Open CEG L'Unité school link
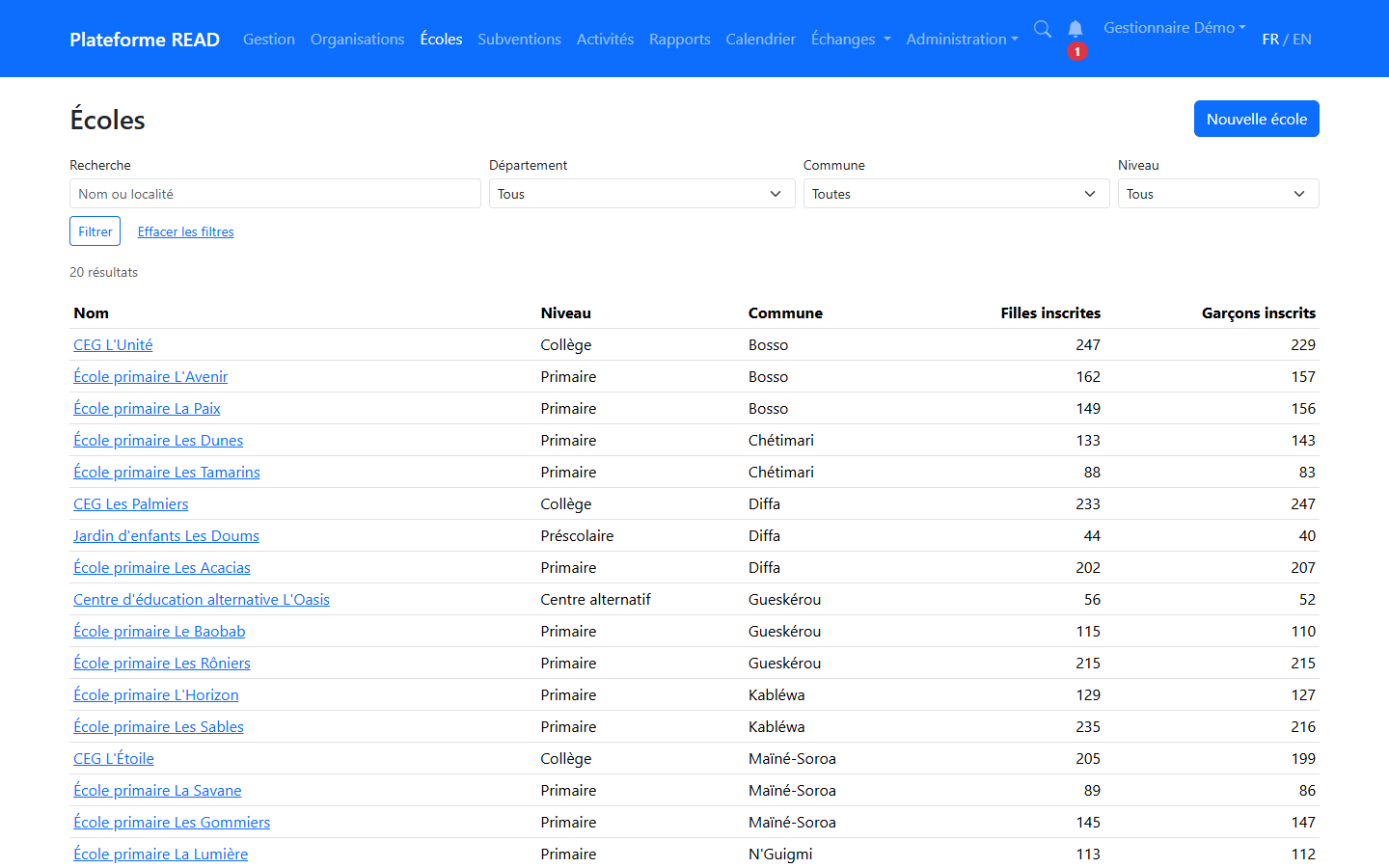The width and height of the screenshot is (1389, 868). pyautogui.click(x=113, y=345)
